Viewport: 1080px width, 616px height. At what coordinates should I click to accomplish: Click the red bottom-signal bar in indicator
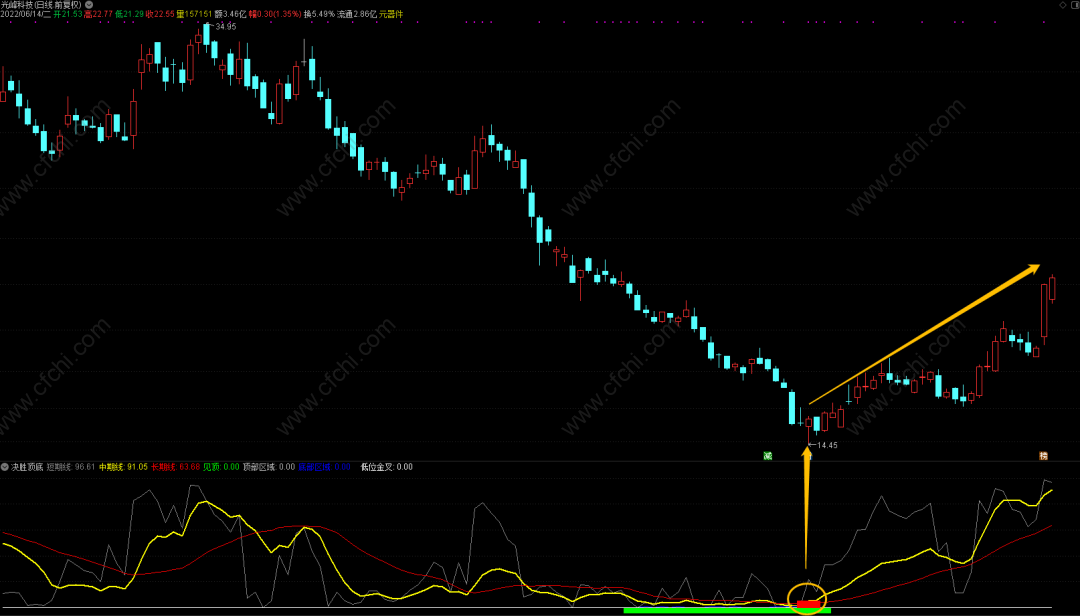click(809, 604)
